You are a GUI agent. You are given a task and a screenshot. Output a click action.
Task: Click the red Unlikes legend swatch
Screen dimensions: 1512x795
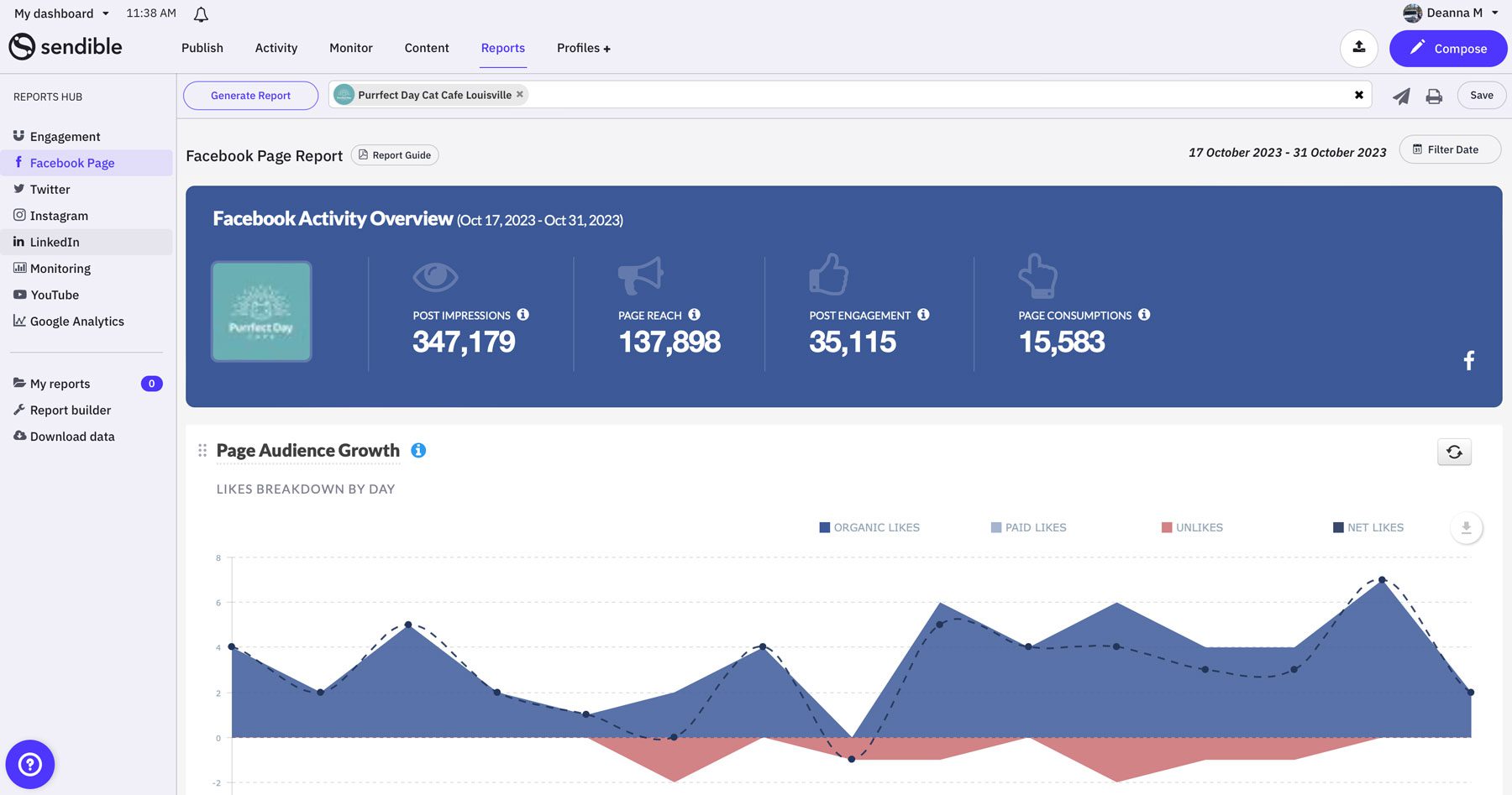coord(1165,527)
